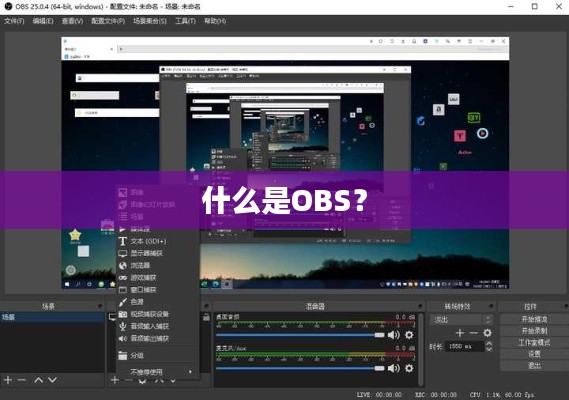
Task: Click the mixer panel vertical scrollbar
Action: point(421,349)
